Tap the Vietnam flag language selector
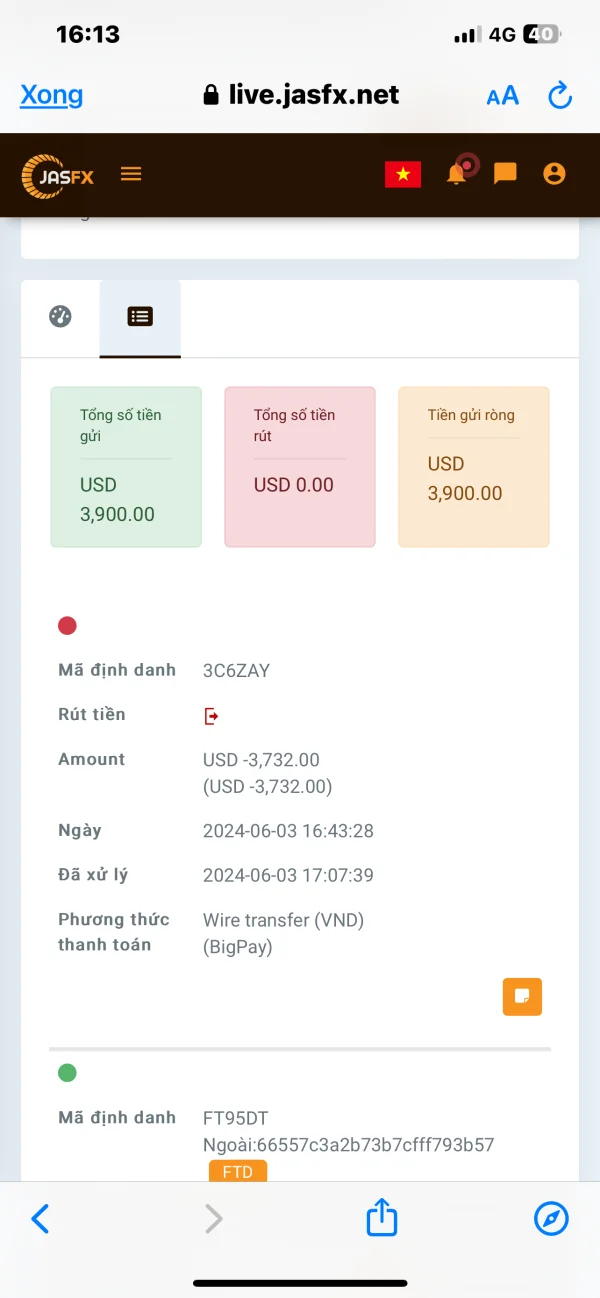Screen dimensions: 600x1298 coord(403,174)
